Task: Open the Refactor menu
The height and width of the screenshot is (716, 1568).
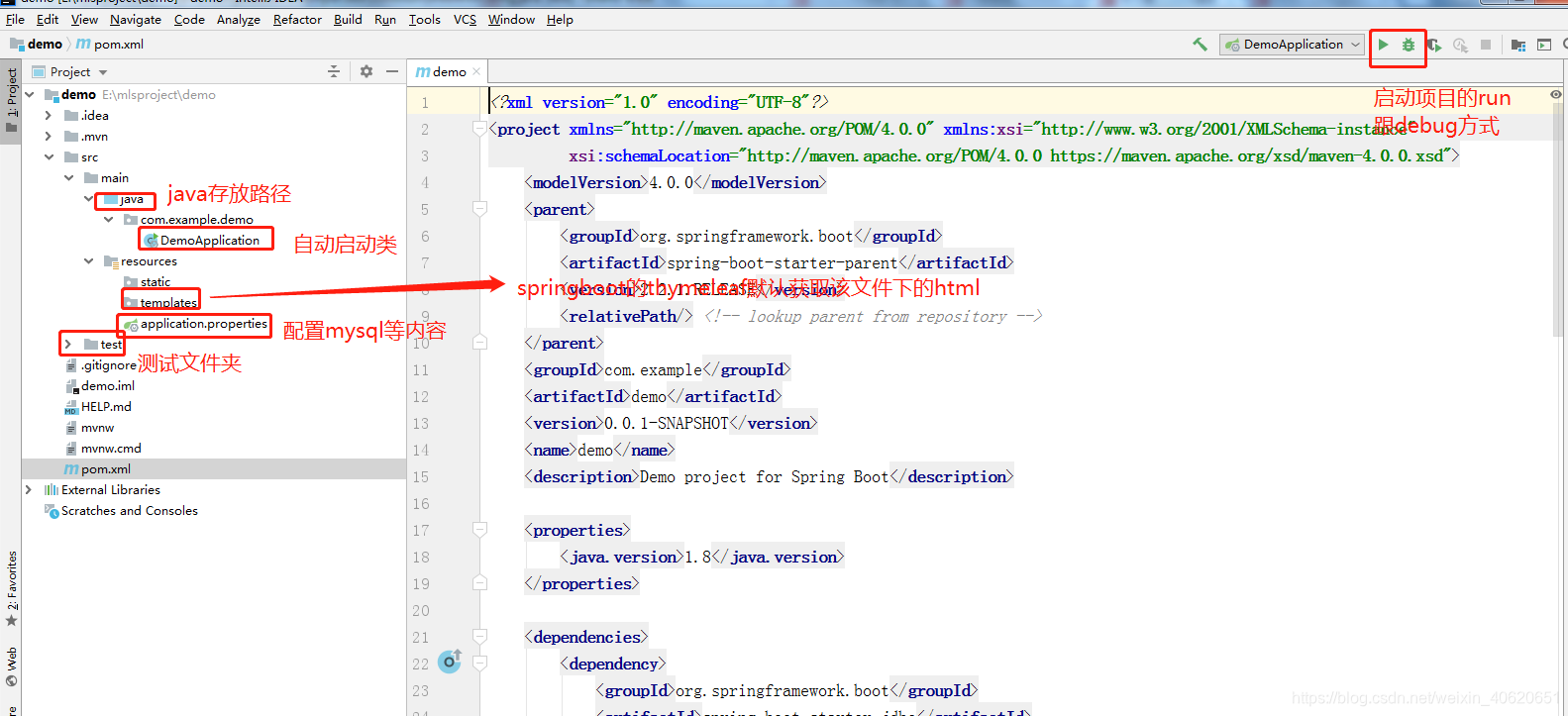Action: tap(297, 19)
